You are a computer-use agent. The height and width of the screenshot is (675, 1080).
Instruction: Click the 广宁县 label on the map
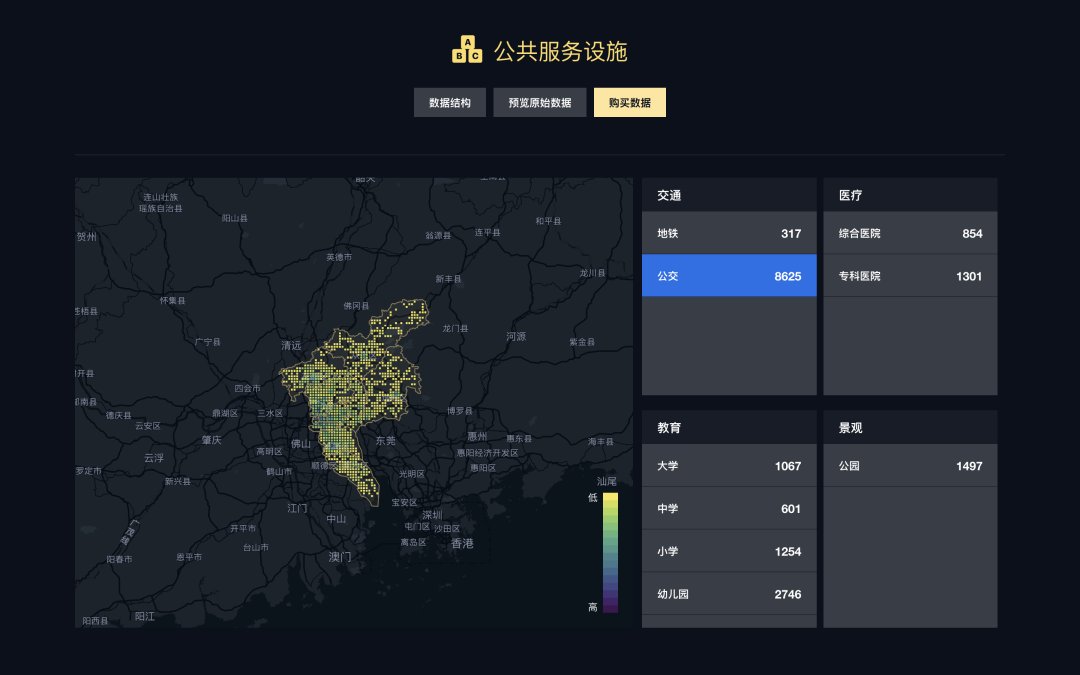click(x=207, y=342)
